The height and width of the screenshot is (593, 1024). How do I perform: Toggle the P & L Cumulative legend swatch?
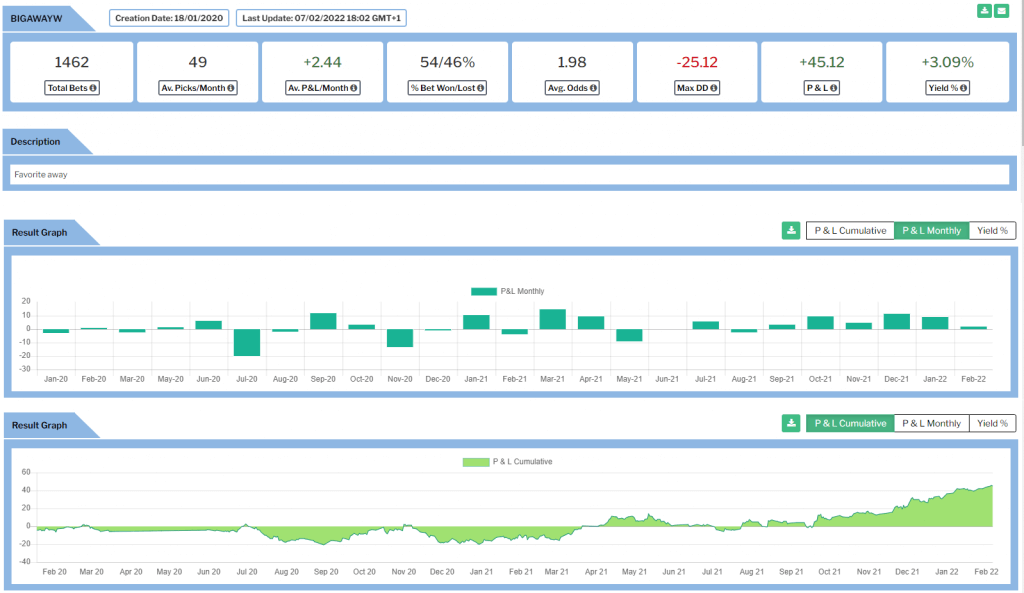tap(475, 462)
